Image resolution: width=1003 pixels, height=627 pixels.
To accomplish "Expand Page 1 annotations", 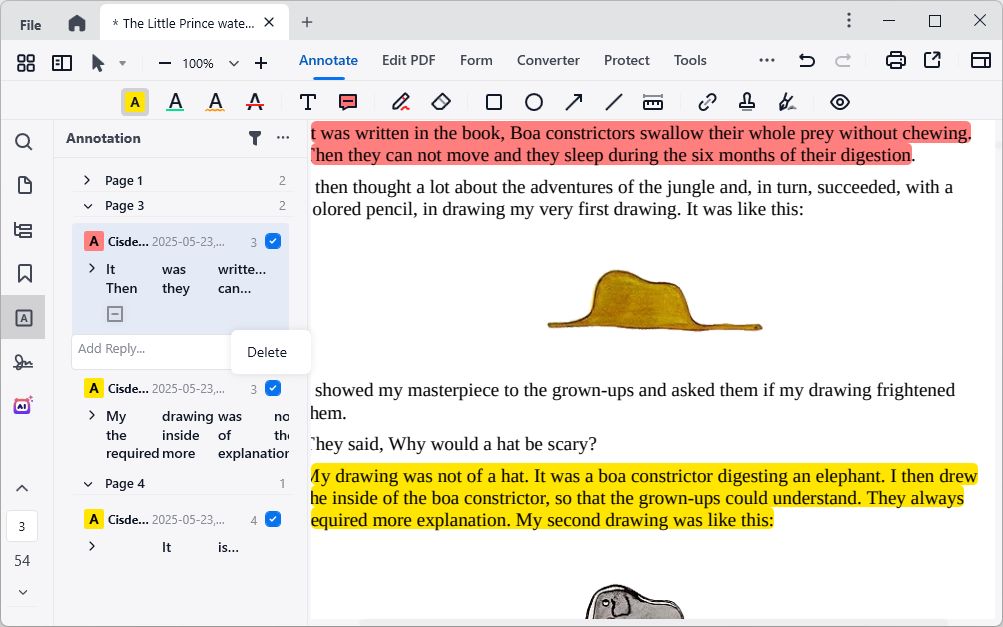I will tap(87, 180).
